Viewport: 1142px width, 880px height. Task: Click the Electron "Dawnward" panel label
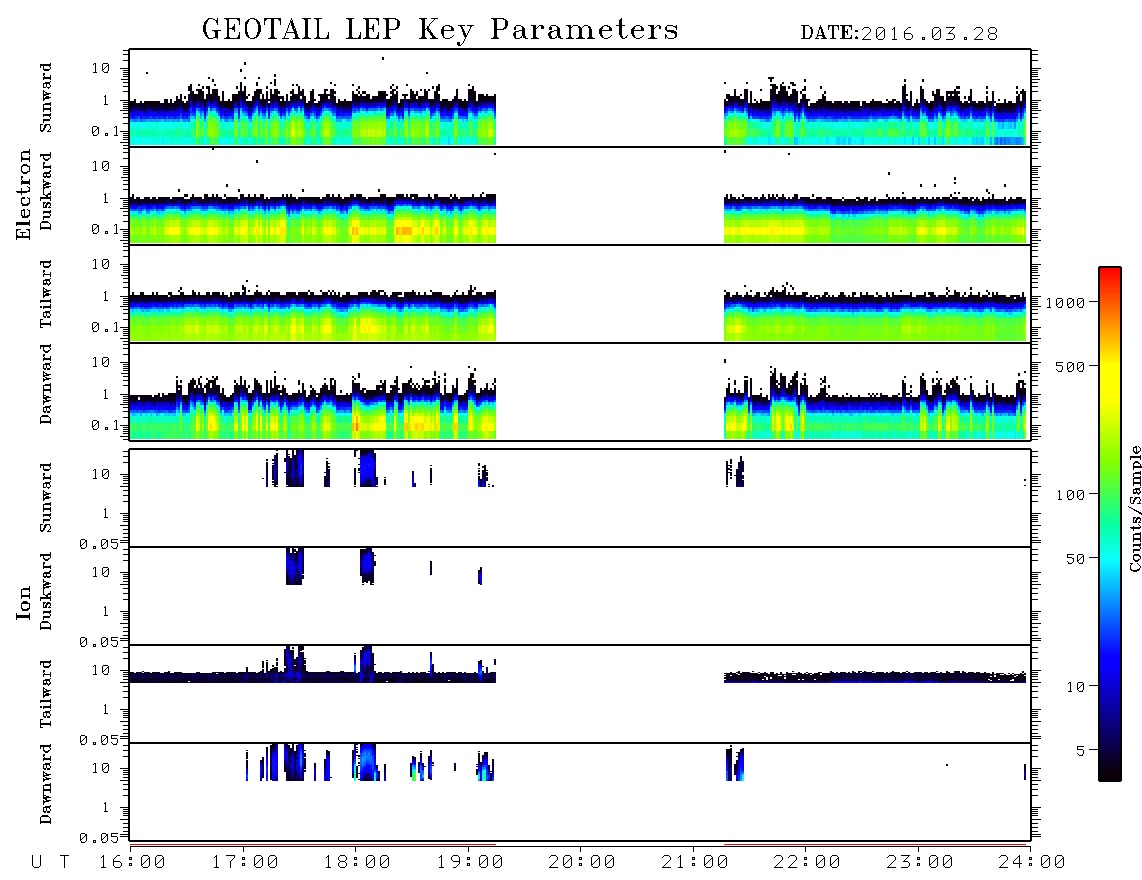click(x=45, y=384)
